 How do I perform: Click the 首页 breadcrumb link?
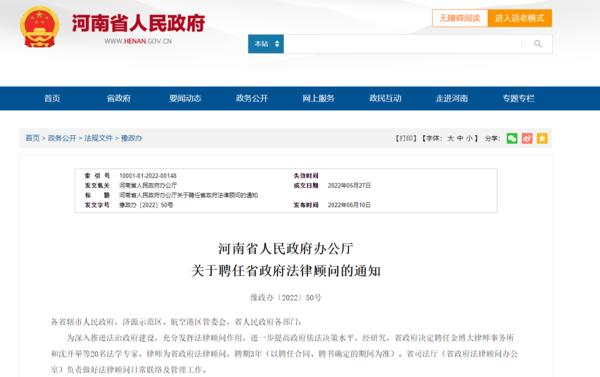33,138
